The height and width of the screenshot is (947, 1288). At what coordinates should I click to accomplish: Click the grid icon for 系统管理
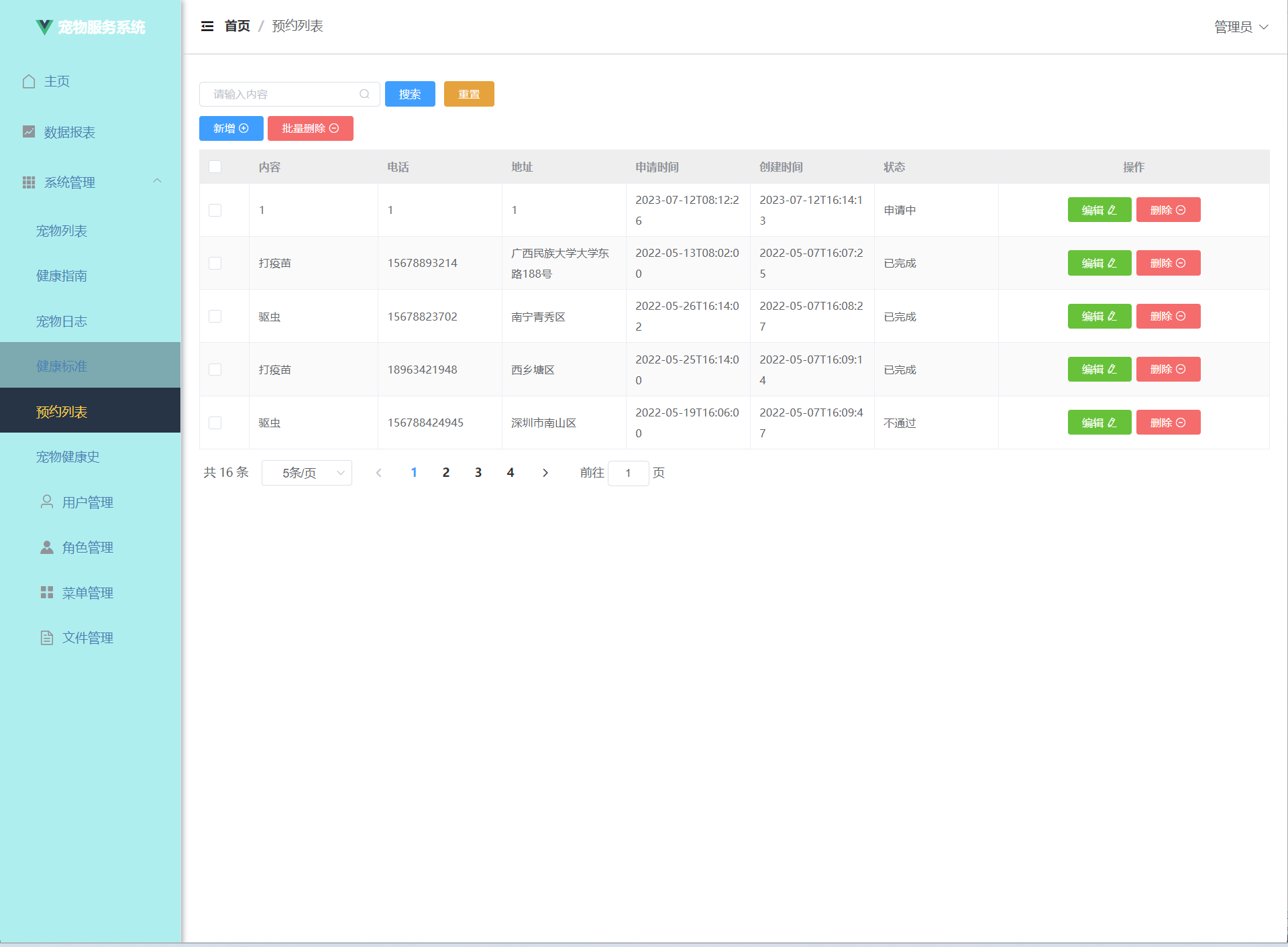pyautogui.click(x=29, y=182)
